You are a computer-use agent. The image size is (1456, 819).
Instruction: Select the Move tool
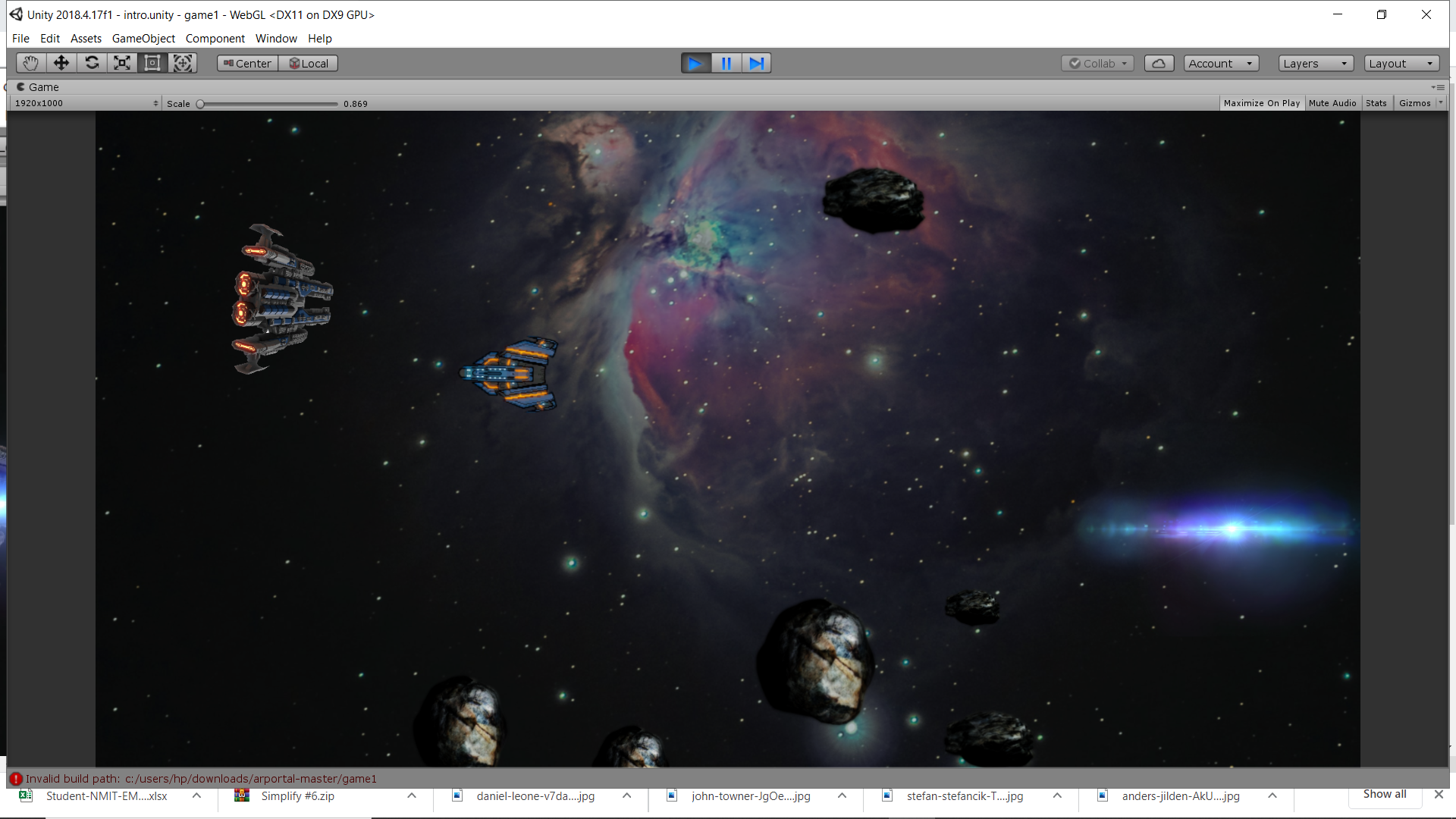61,63
